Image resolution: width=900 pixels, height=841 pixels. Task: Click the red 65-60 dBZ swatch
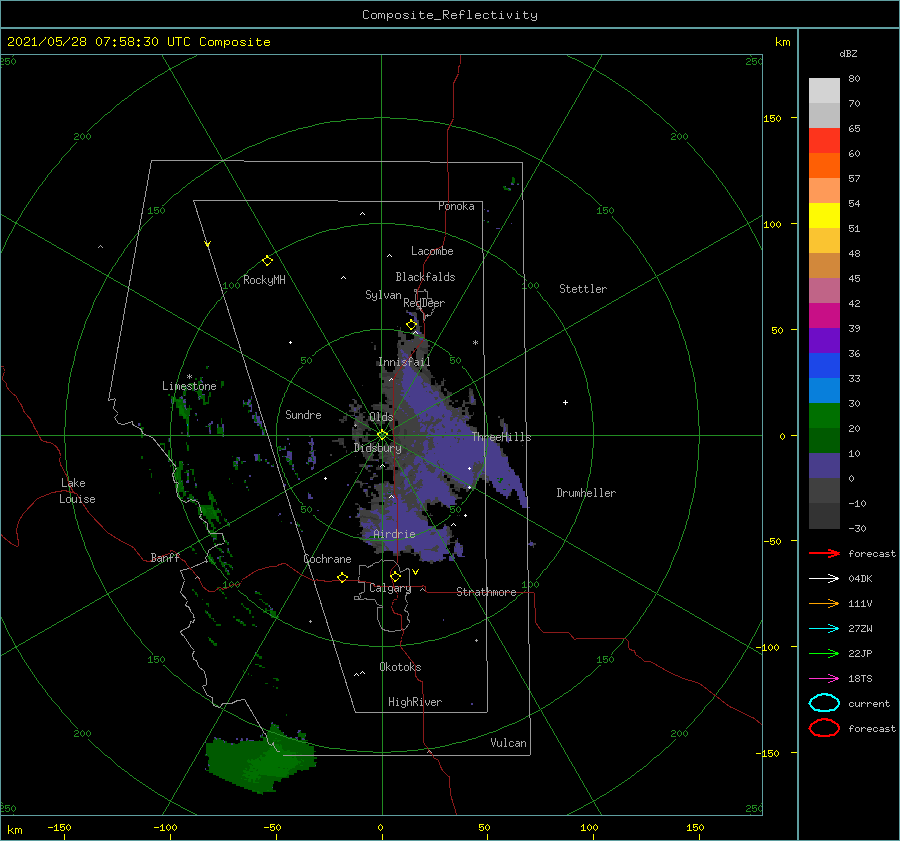[824, 141]
